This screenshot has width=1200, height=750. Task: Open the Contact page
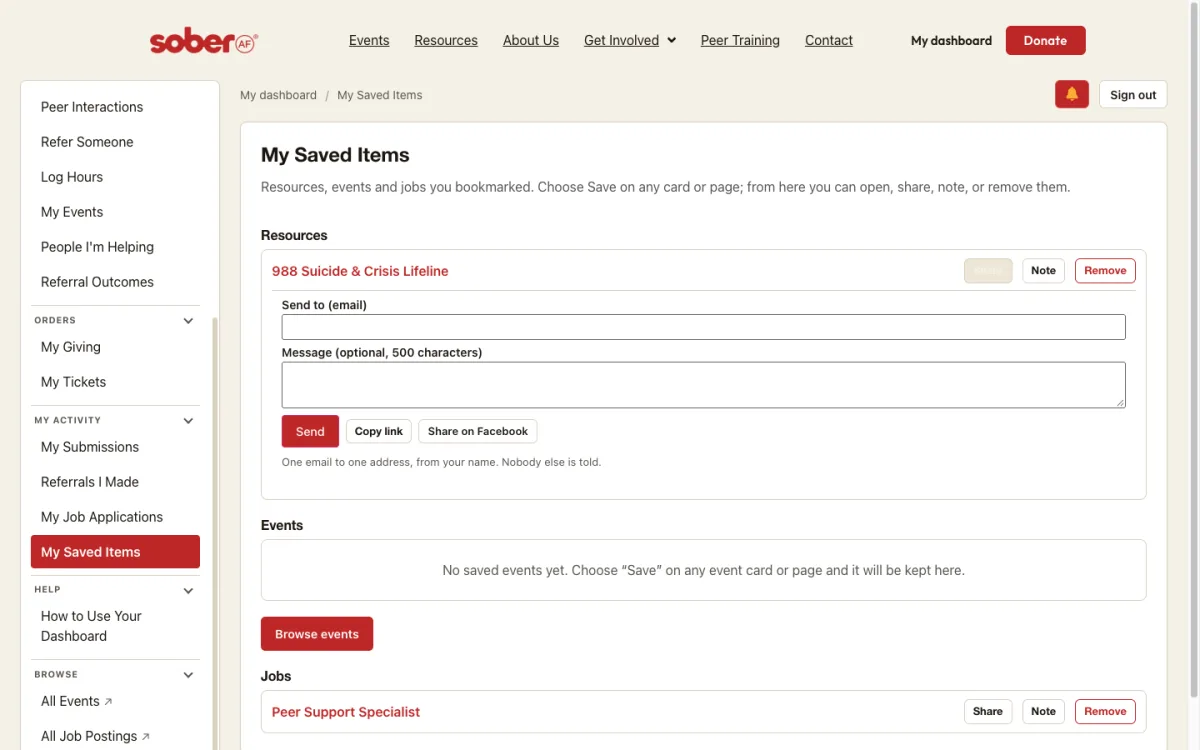pyautogui.click(x=829, y=41)
